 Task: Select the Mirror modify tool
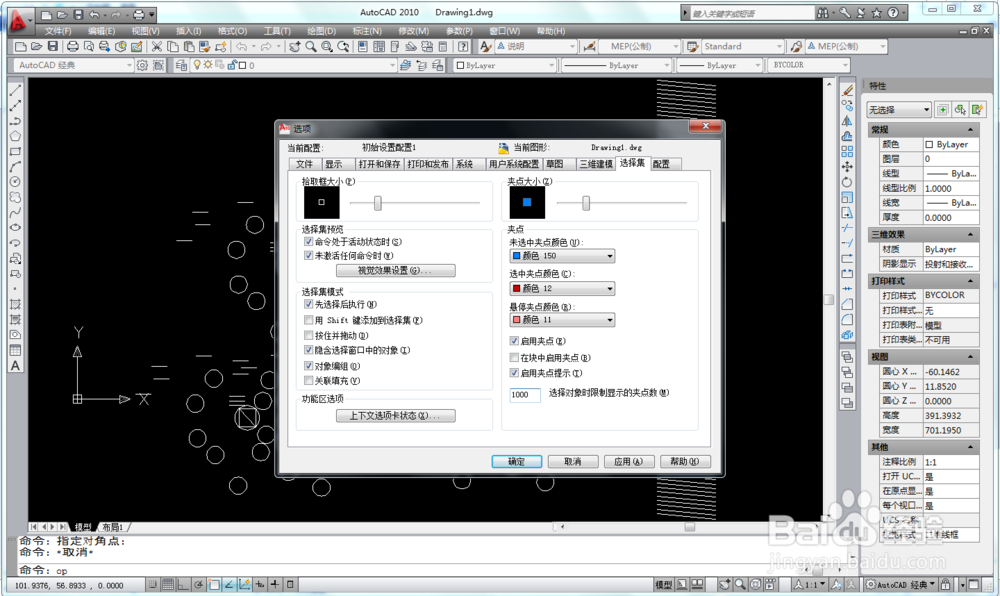[847, 121]
